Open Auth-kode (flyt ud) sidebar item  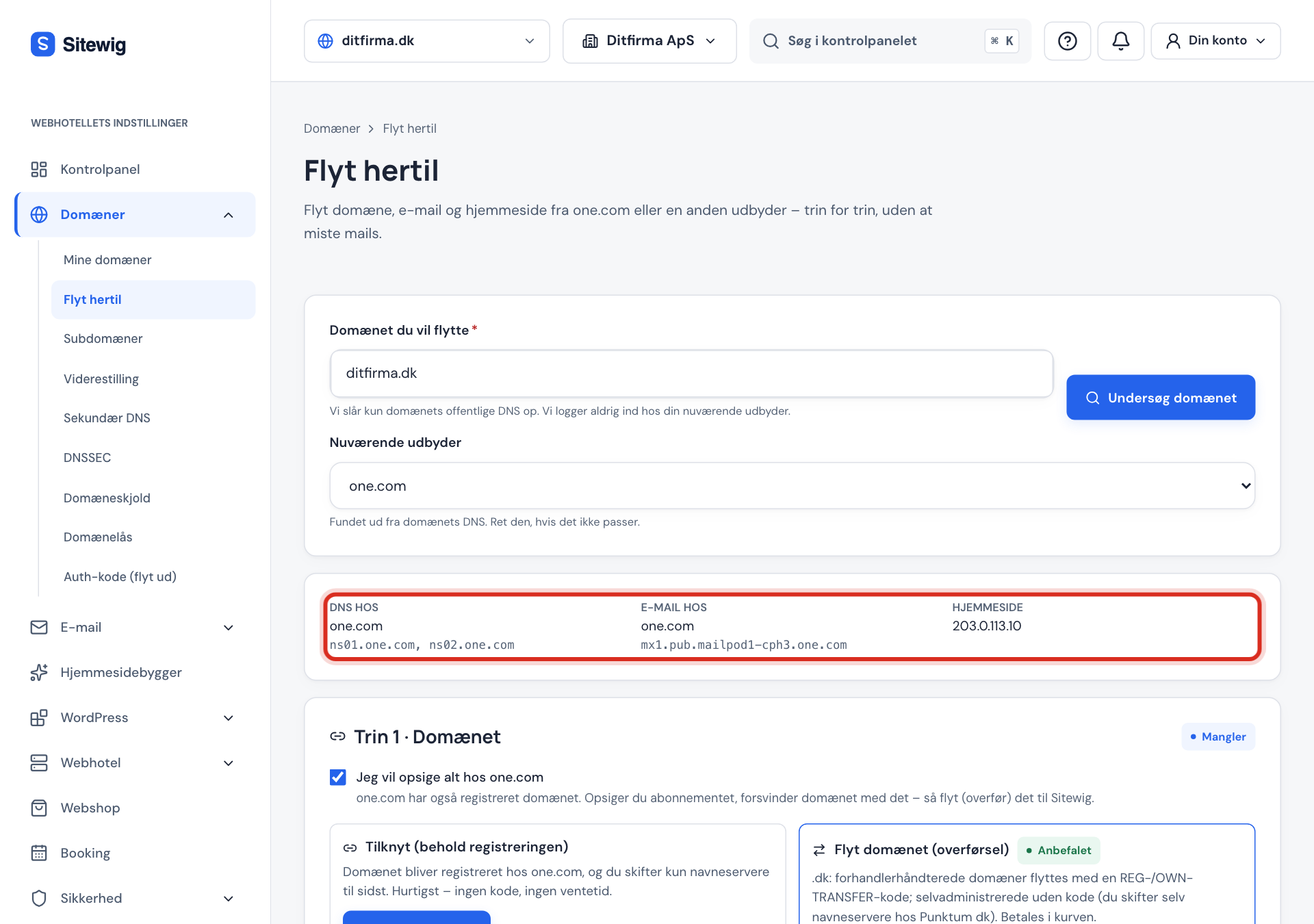tap(153, 577)
